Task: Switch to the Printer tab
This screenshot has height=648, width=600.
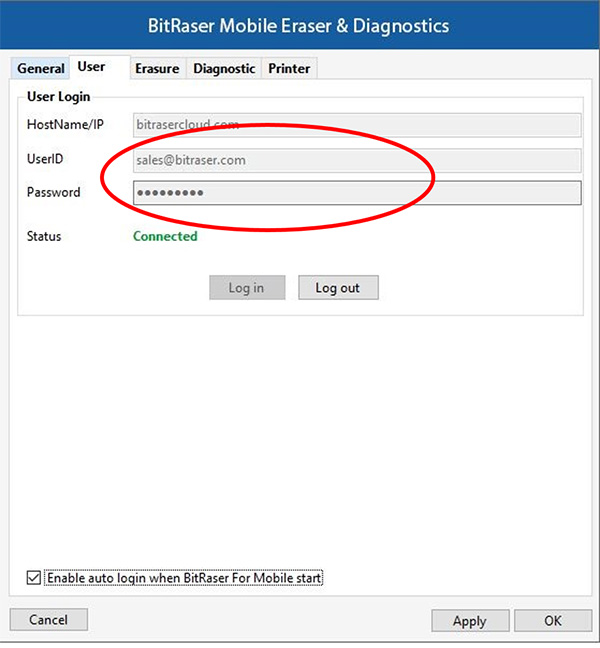Action: 289,68
